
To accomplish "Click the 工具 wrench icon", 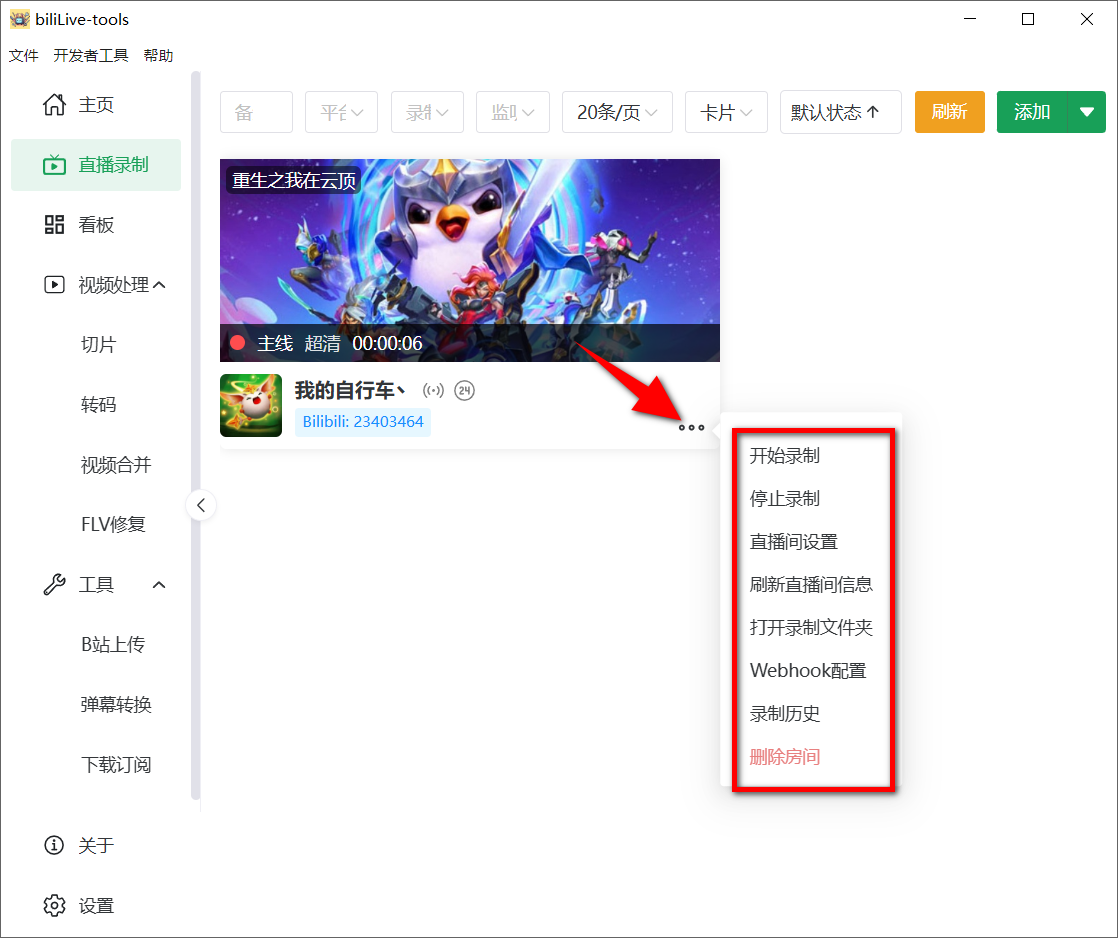I will (54, 584).
